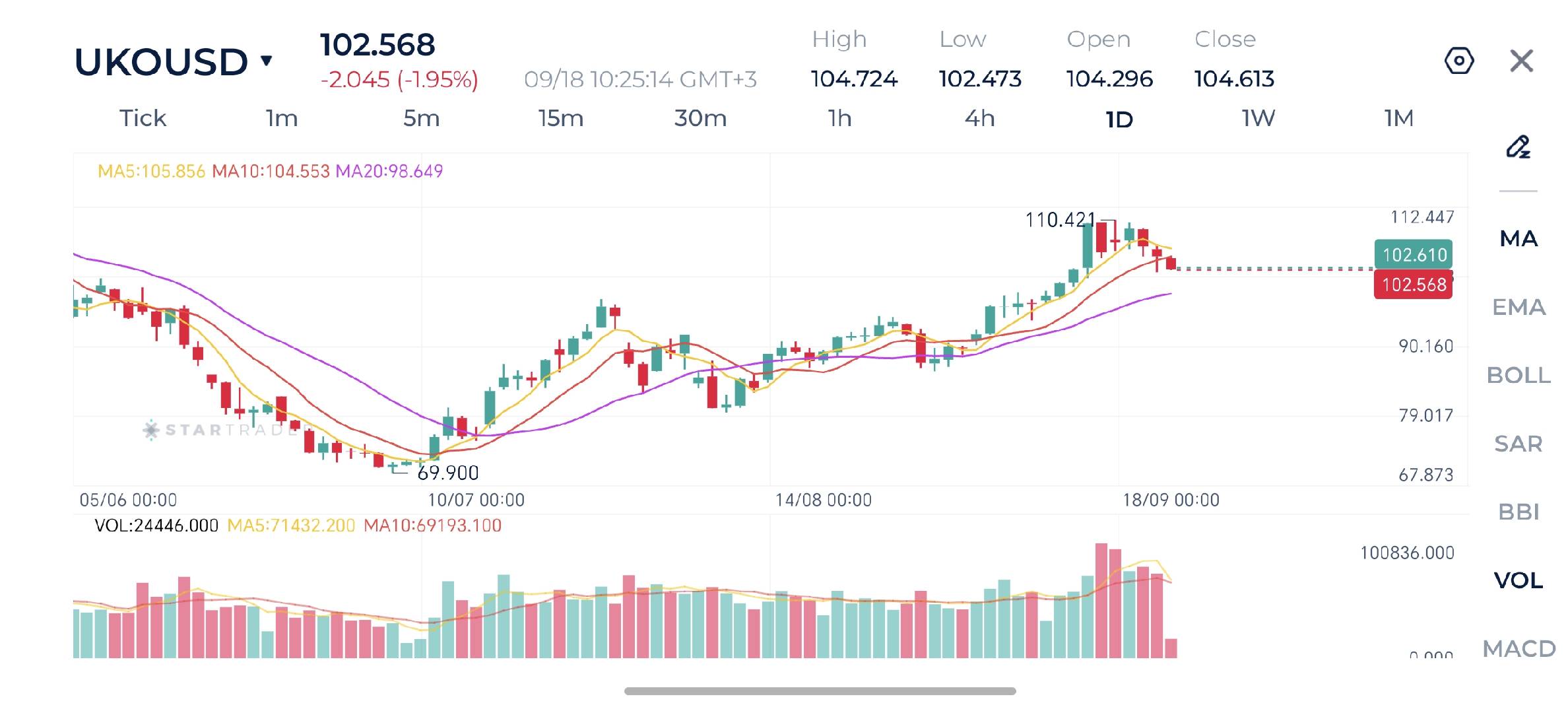Toggle the MA indicator
The height and width of the screenshot is (713, 1568).
tap(1519, 238)
